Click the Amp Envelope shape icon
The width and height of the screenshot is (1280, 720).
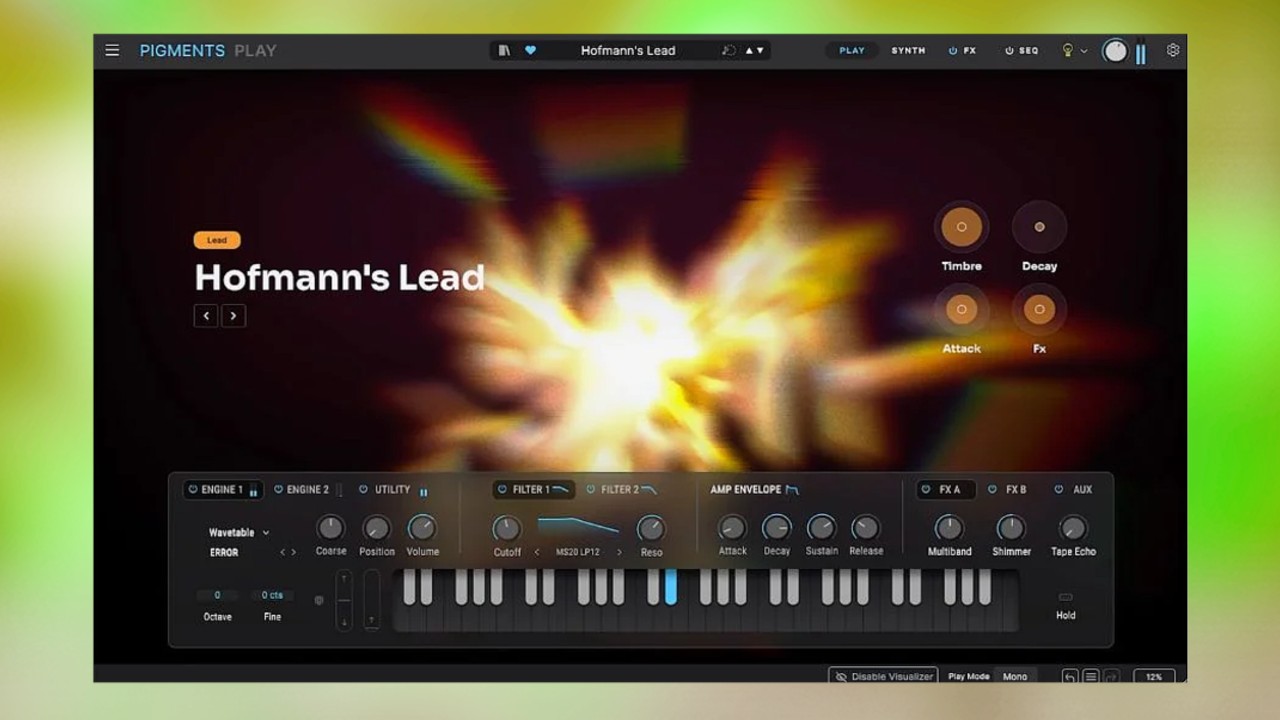coord(792,490)
